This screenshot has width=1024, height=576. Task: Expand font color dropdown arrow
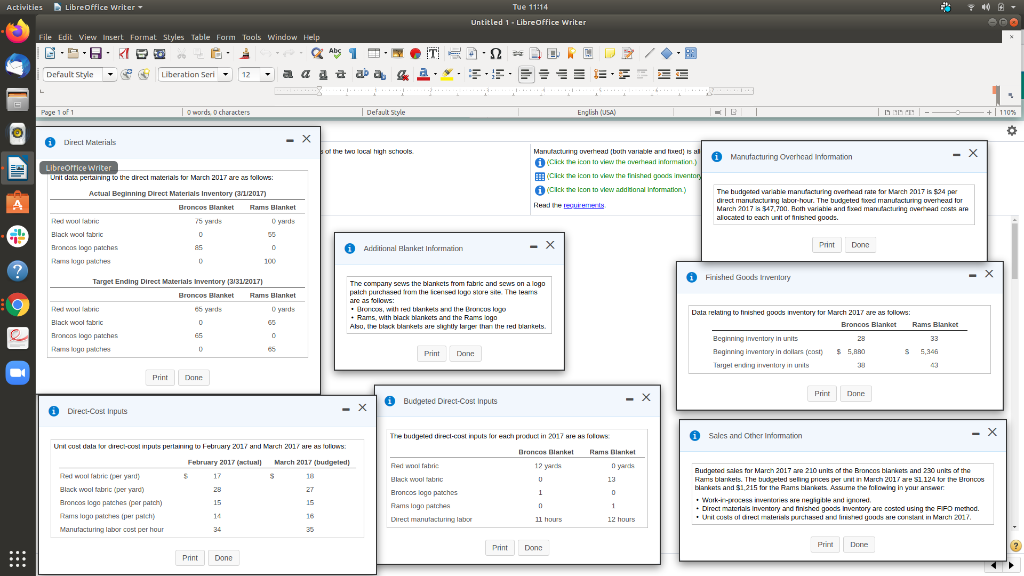click(435, 74)
